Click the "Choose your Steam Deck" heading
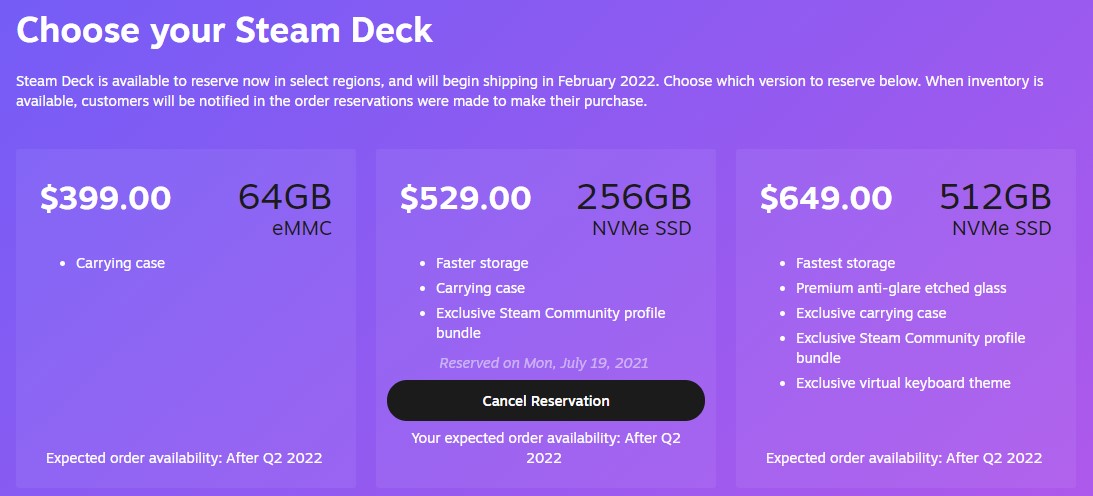This screenshot has height=496, width=1093. 224,29
